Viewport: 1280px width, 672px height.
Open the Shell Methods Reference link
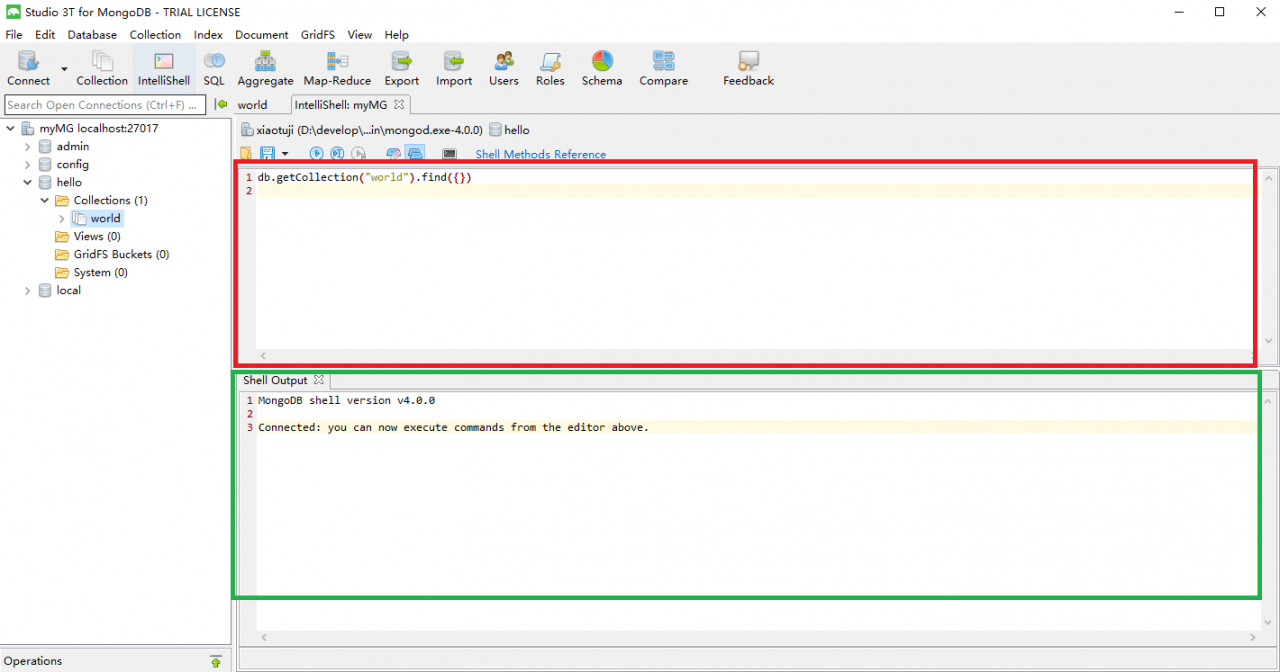(540, 154)
